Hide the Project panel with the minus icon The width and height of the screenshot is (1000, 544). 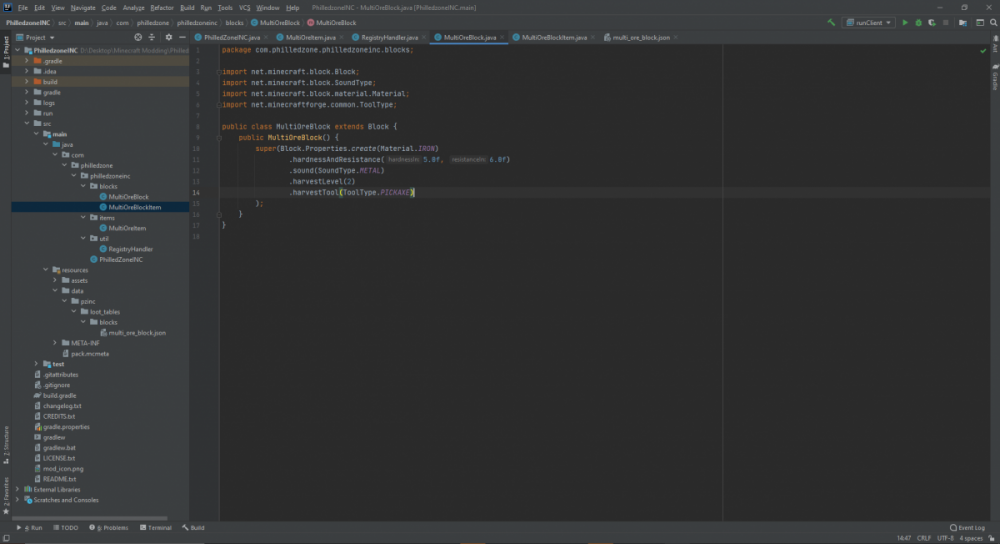[182, 38]
